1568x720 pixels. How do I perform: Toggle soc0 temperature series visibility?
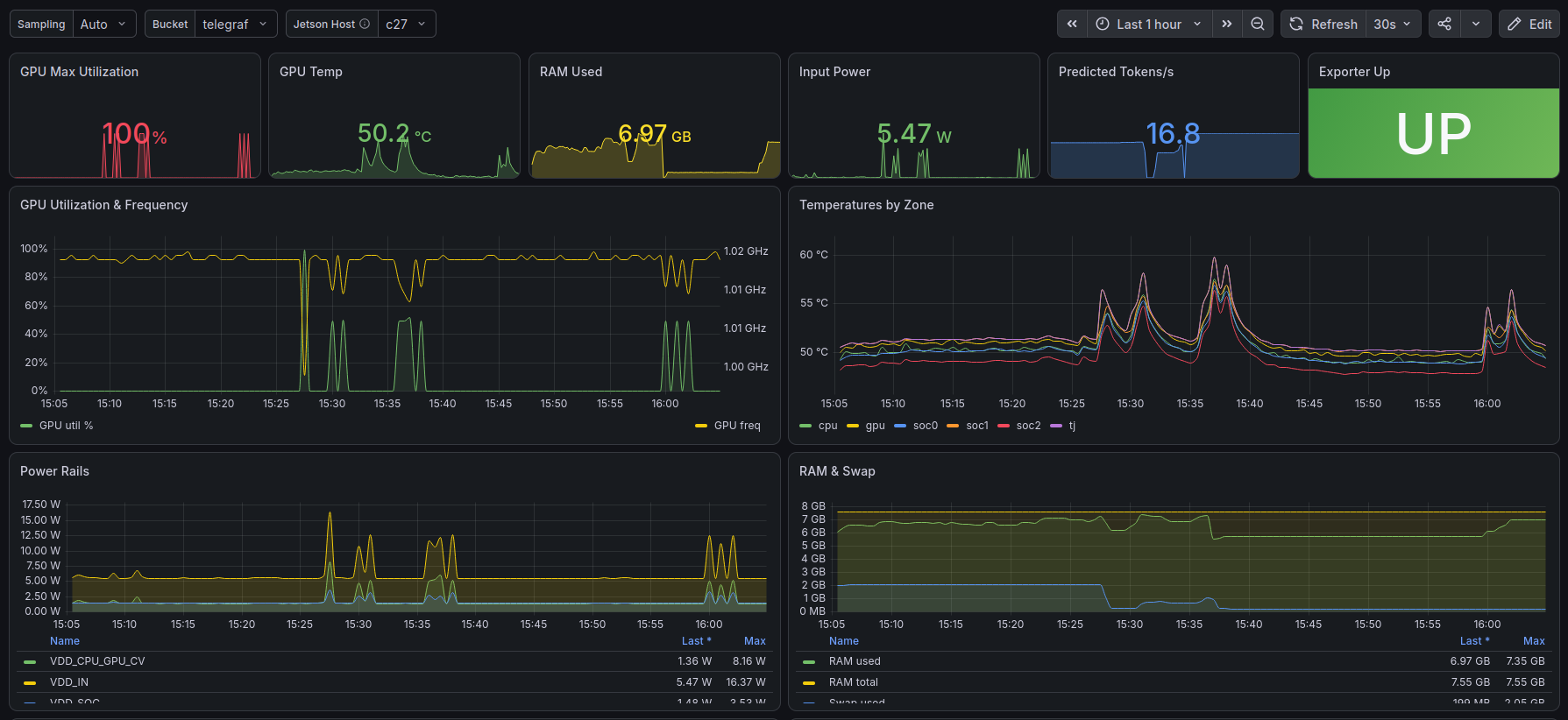(x=916, y=426)
